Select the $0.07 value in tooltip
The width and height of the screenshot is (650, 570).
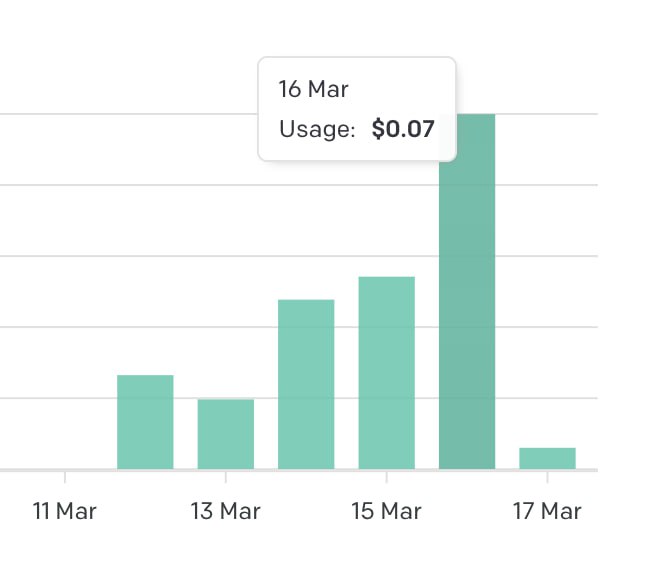point(402,129)
